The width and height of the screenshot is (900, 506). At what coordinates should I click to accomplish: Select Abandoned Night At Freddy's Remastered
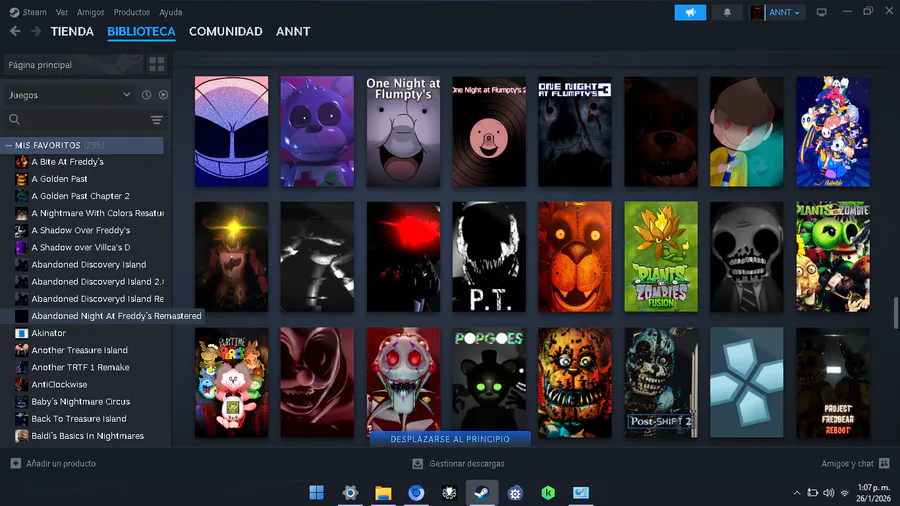[x=116, y=316]
